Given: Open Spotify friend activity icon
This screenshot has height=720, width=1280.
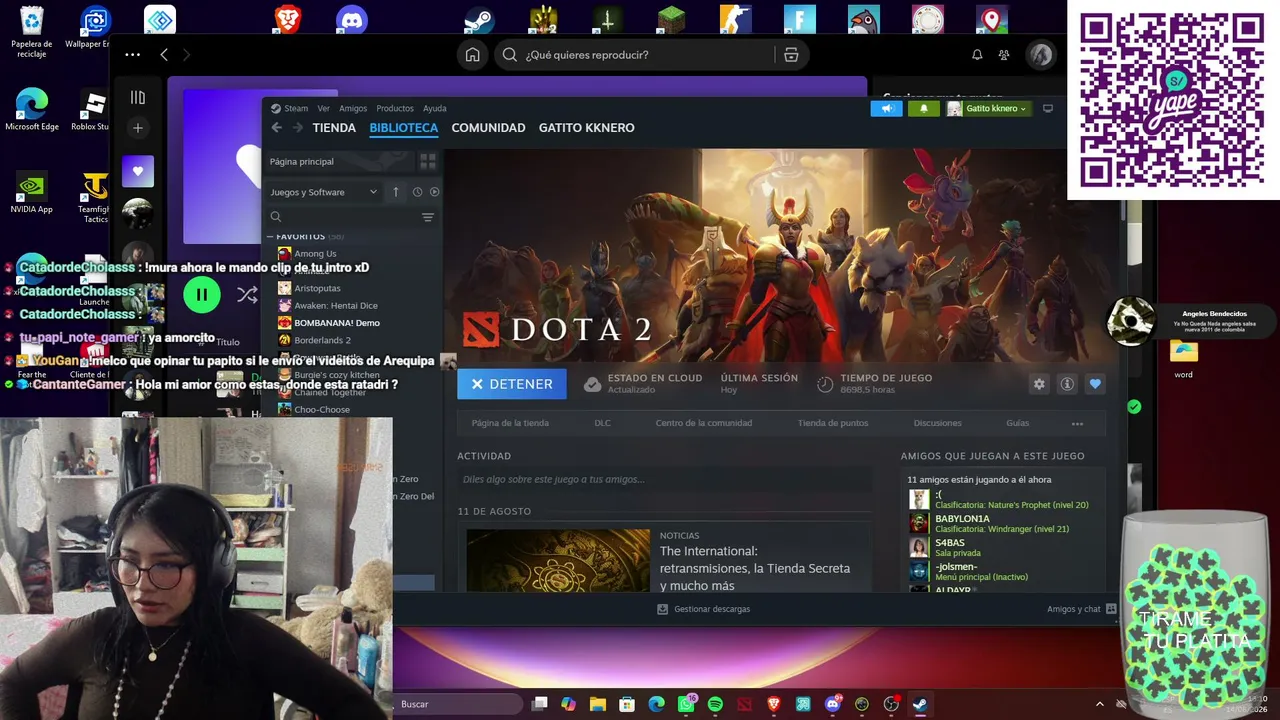Looking at the screenshot, I should (1004, 55).
